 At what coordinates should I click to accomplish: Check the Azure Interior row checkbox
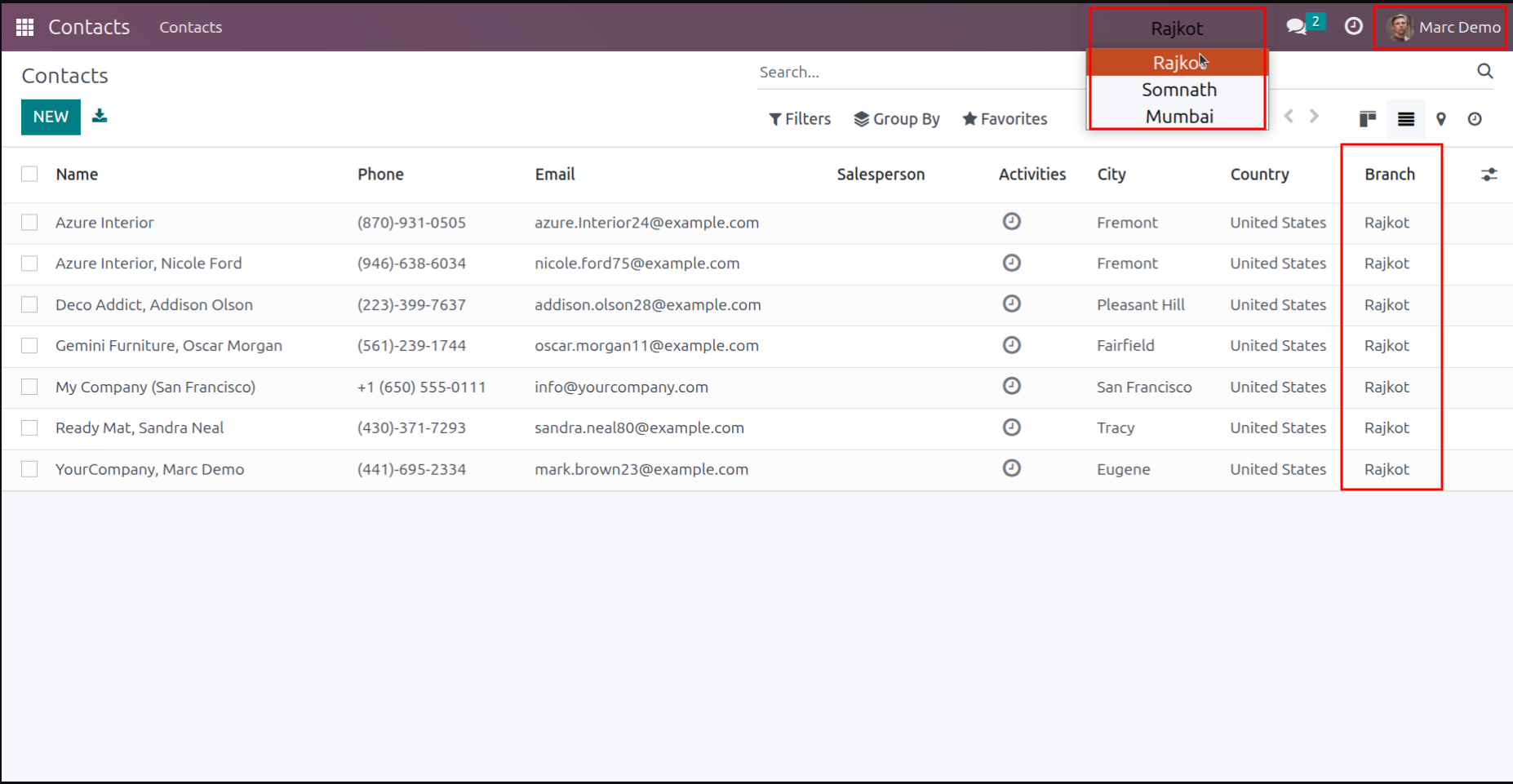pyautogui.click(x=29, y=223)
